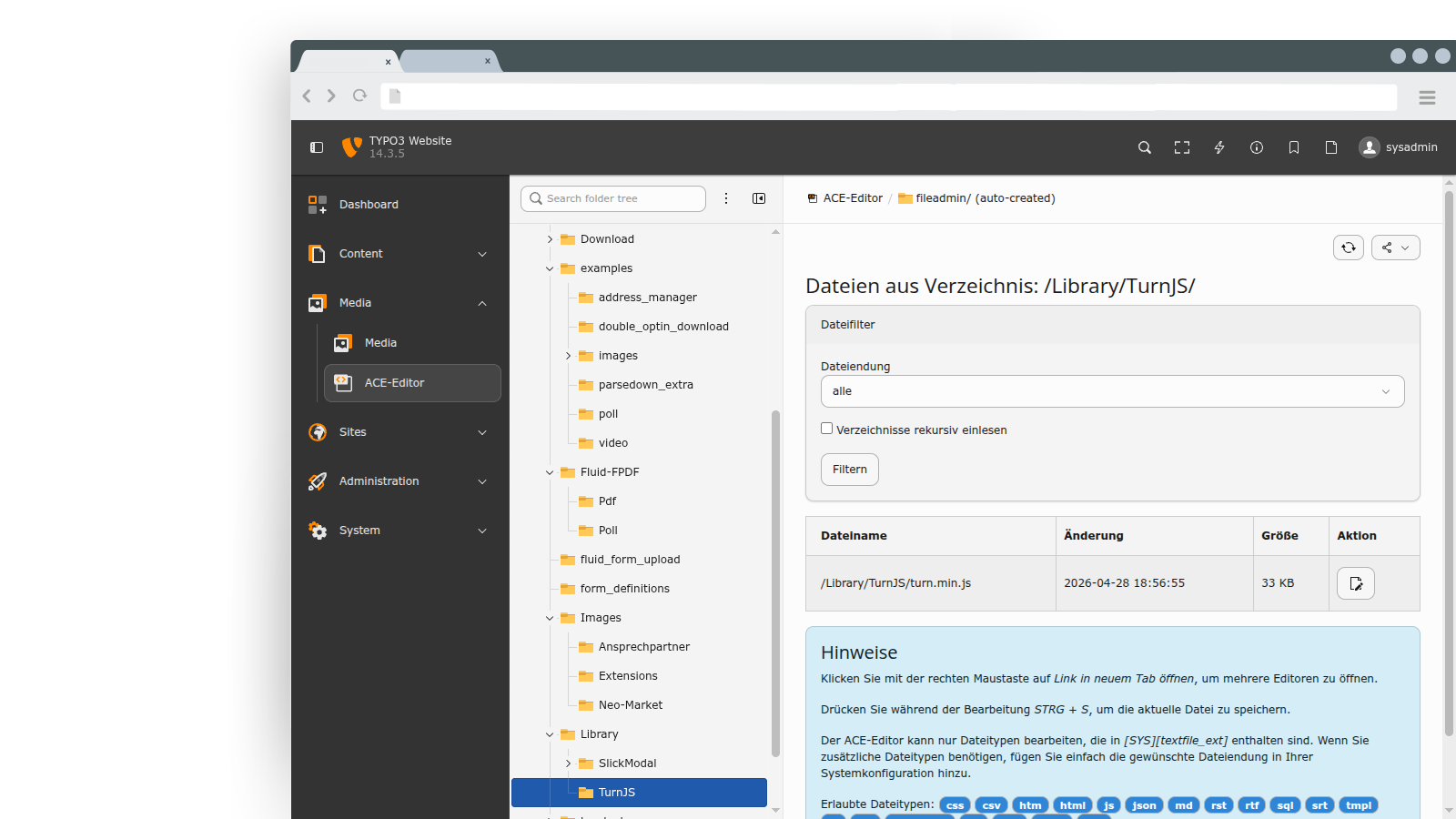Viewport: 1456px width, 819px height.
Task: Collapse the folder tree panel icon
Action: point(759,198)
